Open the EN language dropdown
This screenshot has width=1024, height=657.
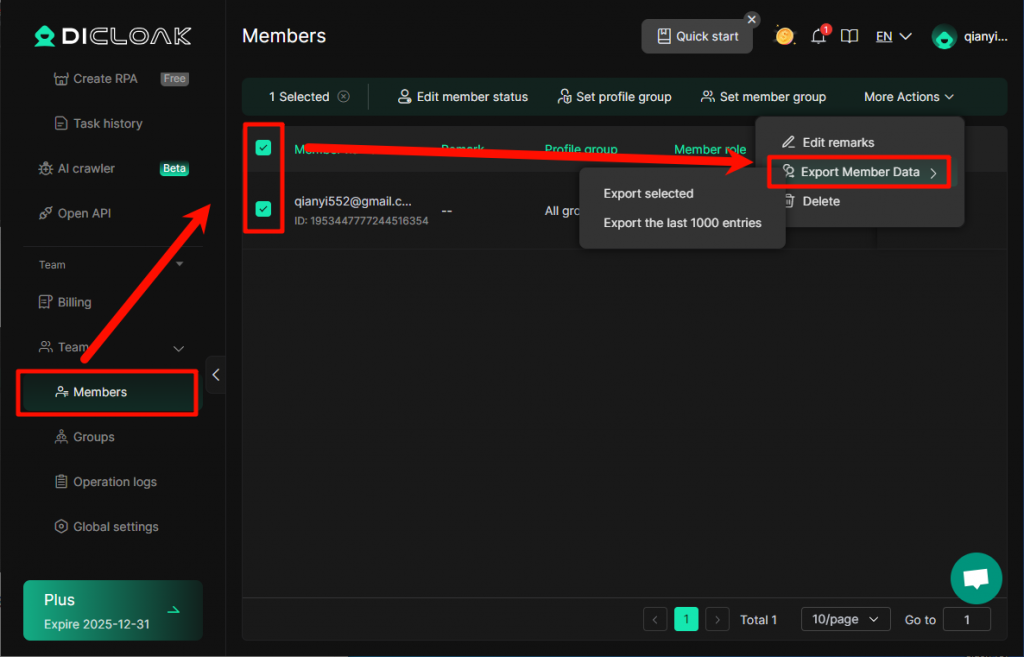click(x=893, y=37)
